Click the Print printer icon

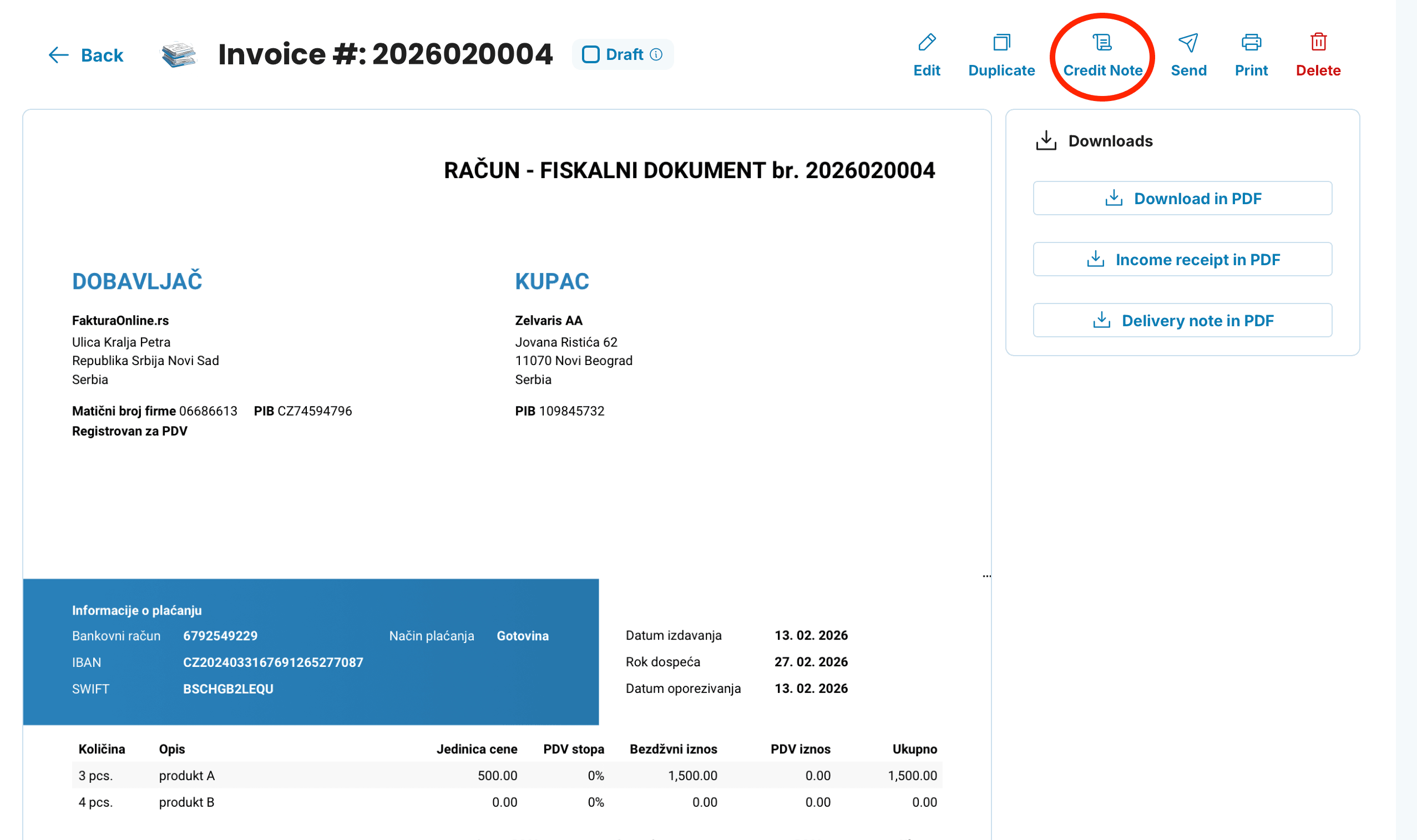[x=1251, y=42]
